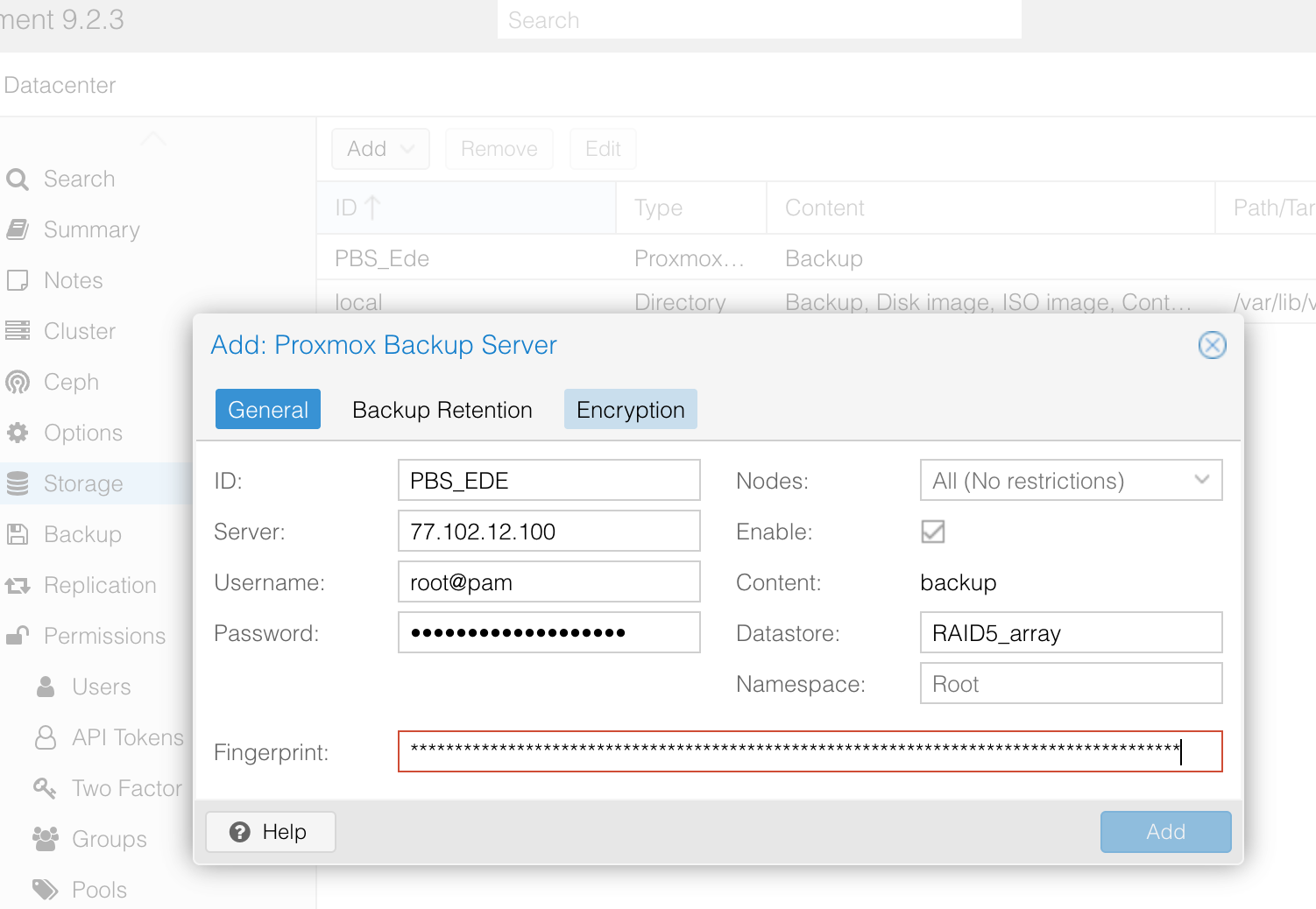1316x909 pixels.
Task: Open Two Factor in the sidebar
Action: pos(127,788)
